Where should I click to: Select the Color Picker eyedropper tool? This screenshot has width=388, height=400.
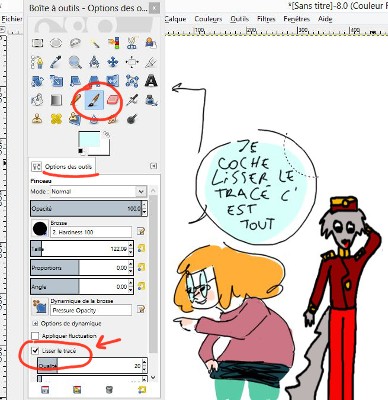point(56,62)
